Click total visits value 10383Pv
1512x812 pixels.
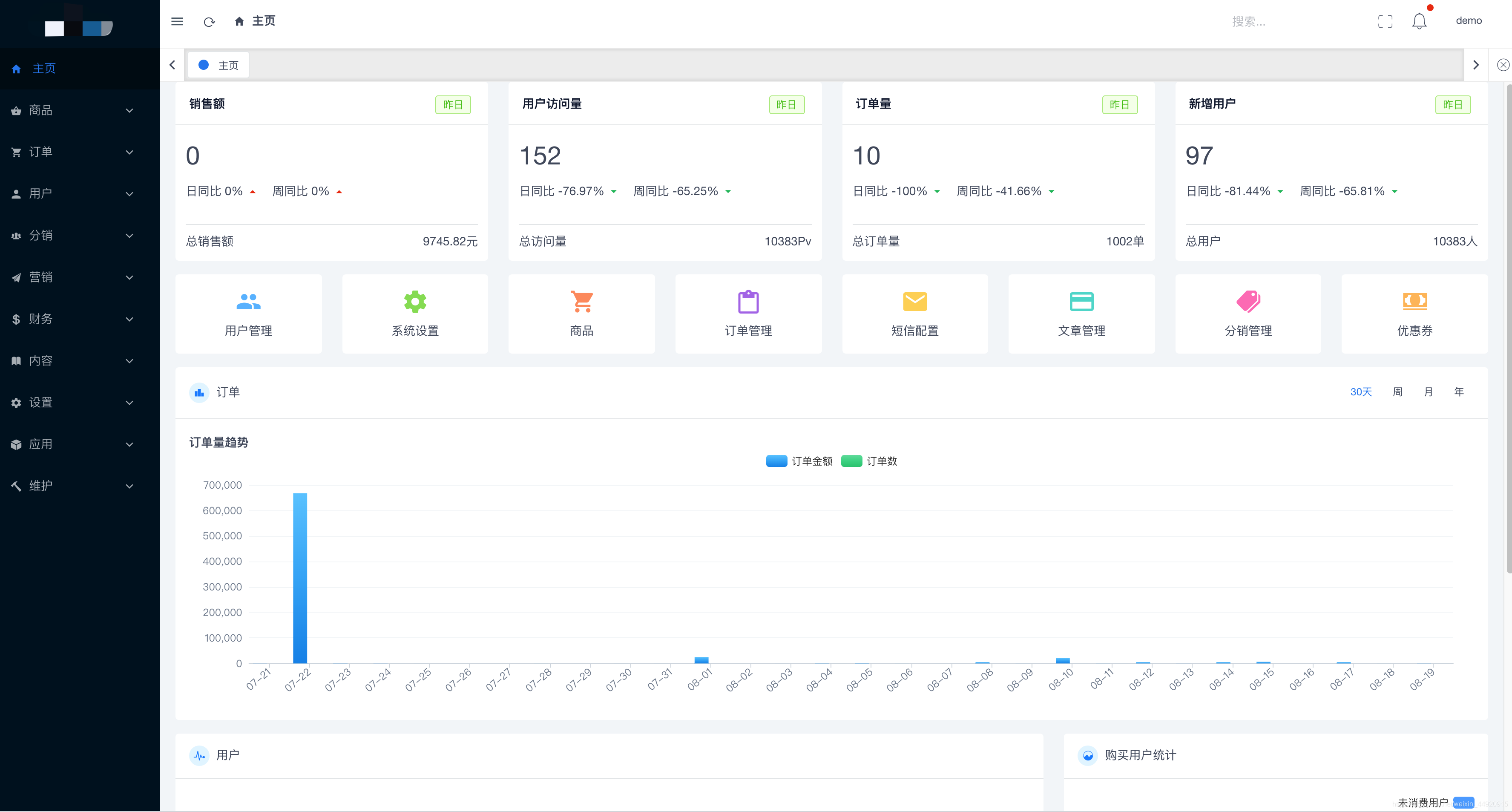tap(787, 241)
